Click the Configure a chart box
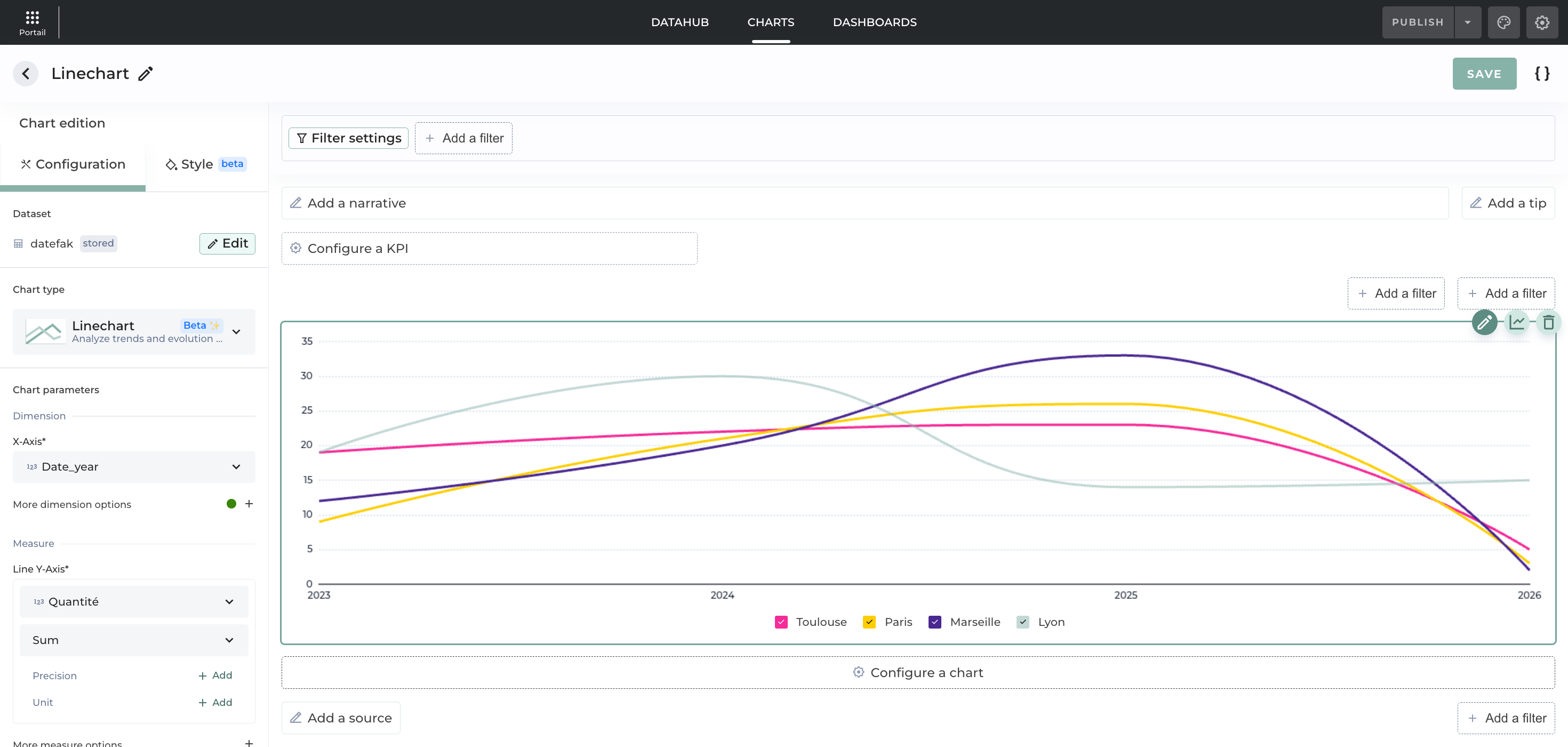This screenshot has width=1568, height=747. coord(917,672)
